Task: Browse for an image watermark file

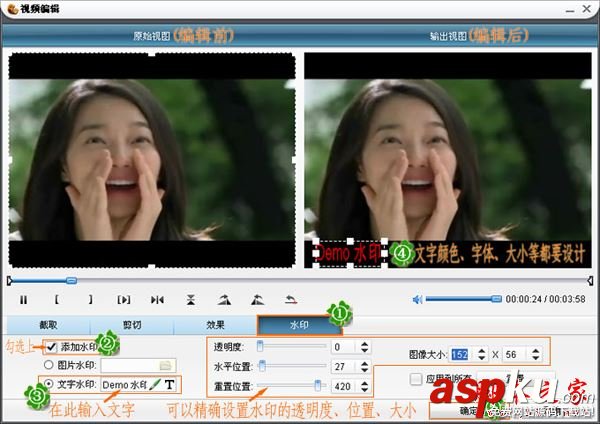Action: 165,365
